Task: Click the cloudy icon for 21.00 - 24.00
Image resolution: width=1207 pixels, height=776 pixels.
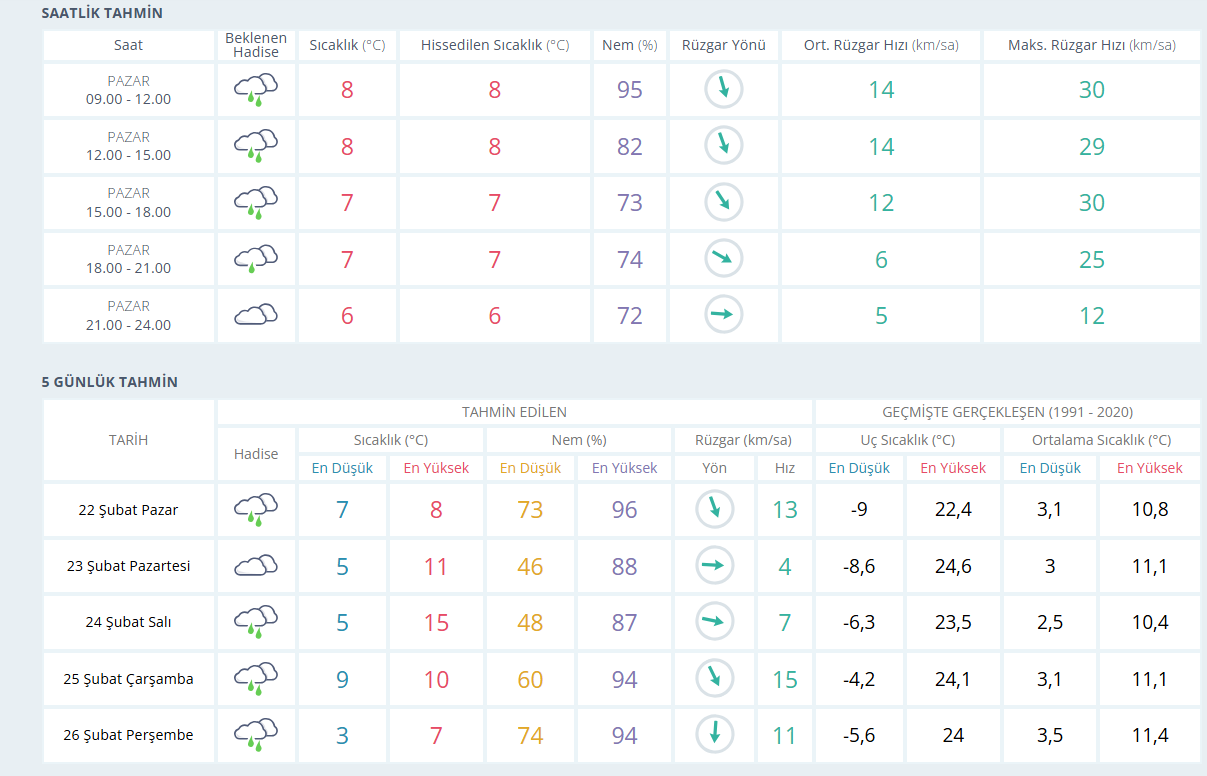Action: 256,316
